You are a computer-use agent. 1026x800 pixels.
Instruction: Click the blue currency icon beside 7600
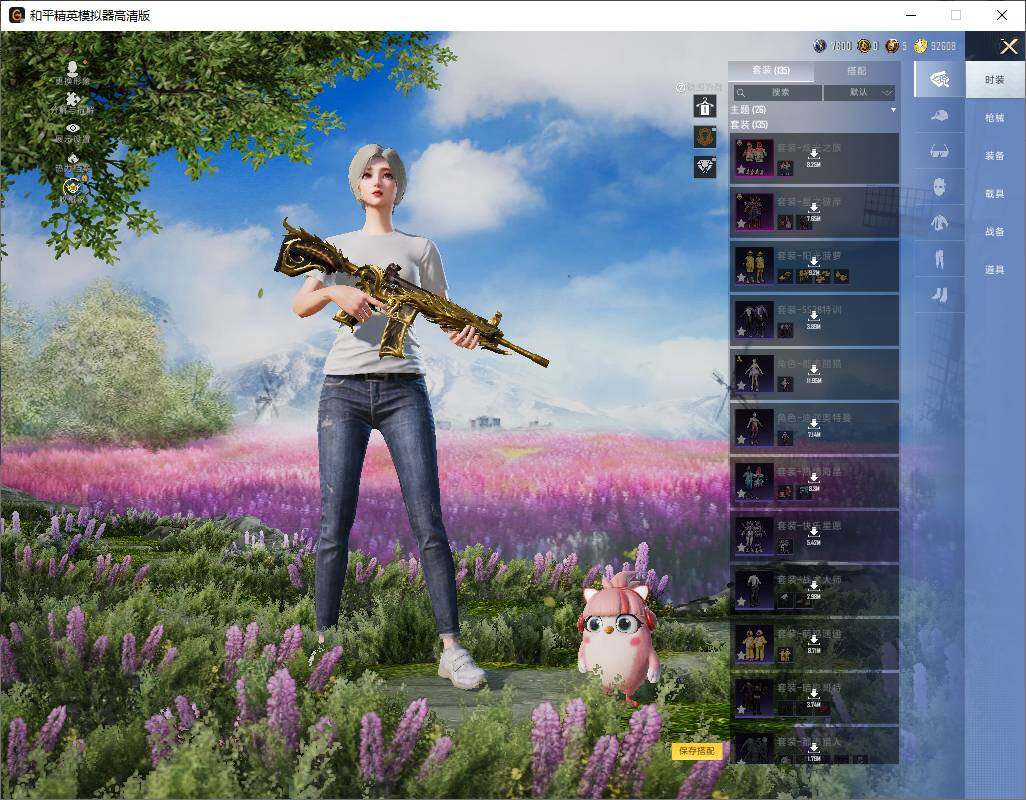click(x=819, y=46)
